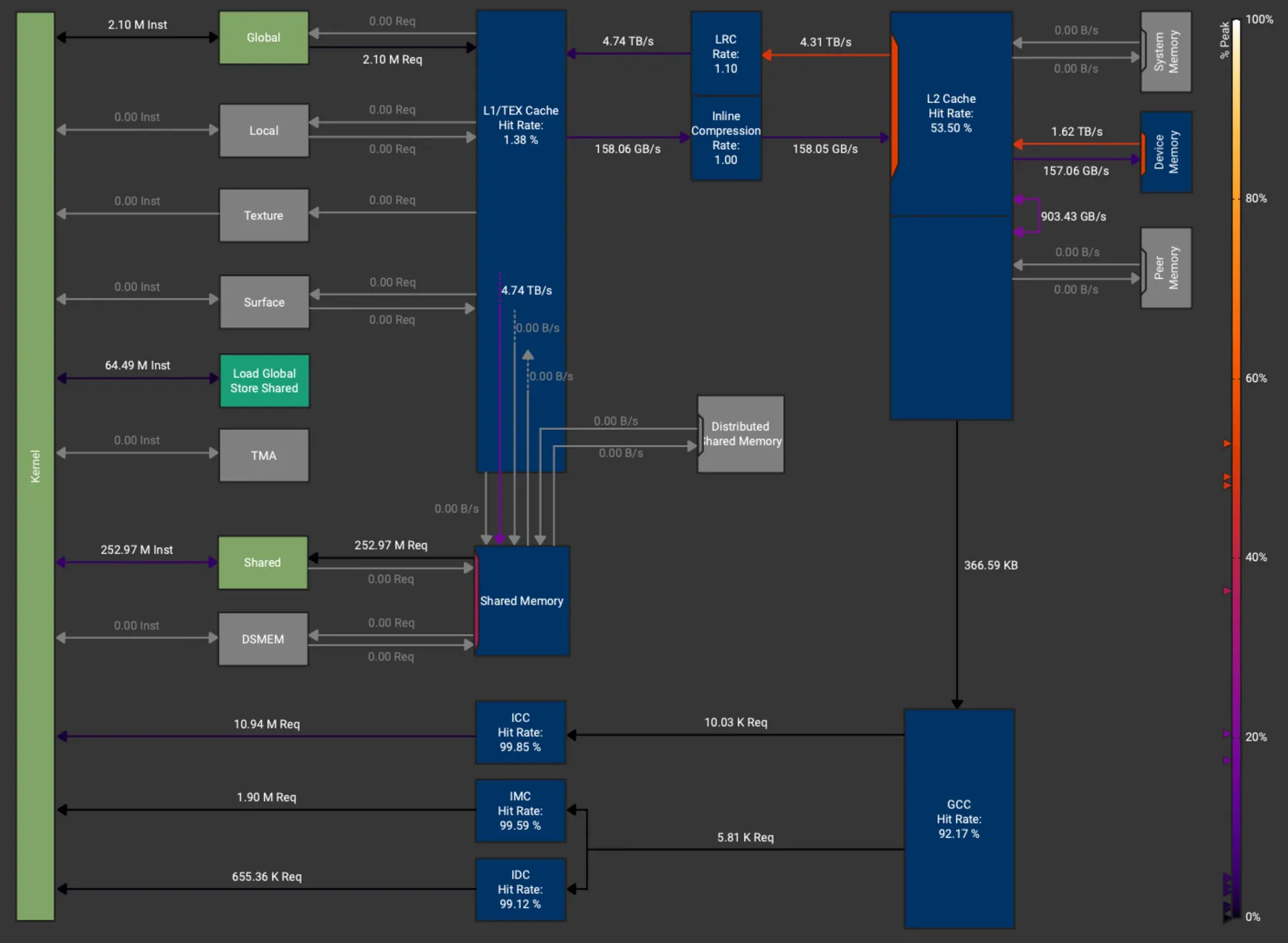1288x943 pixels.
Task: Select the DSMEM block
Action: tap(262, 639)
